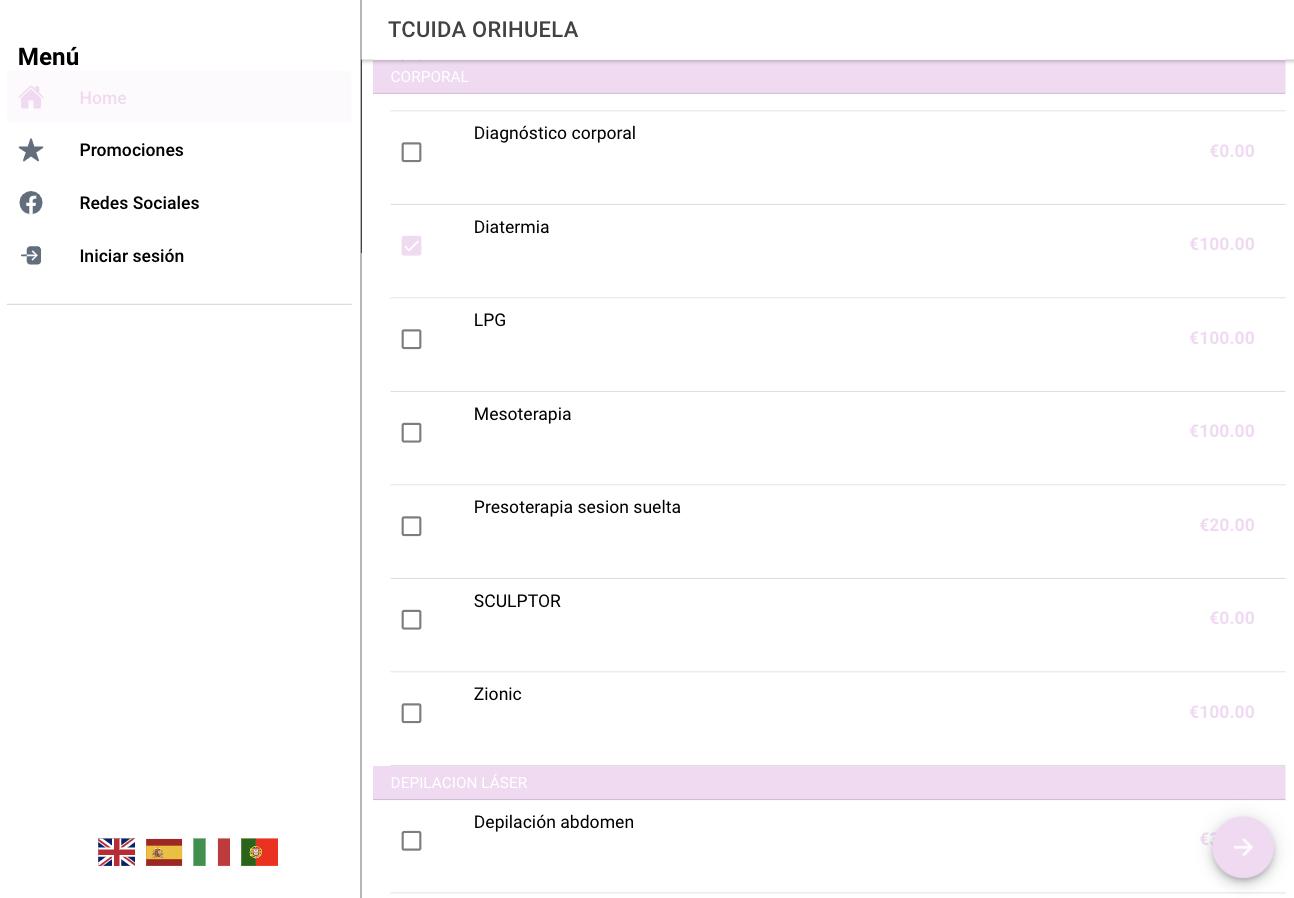Pick the Portuguese flag language icon

click(x=259, y=852)
